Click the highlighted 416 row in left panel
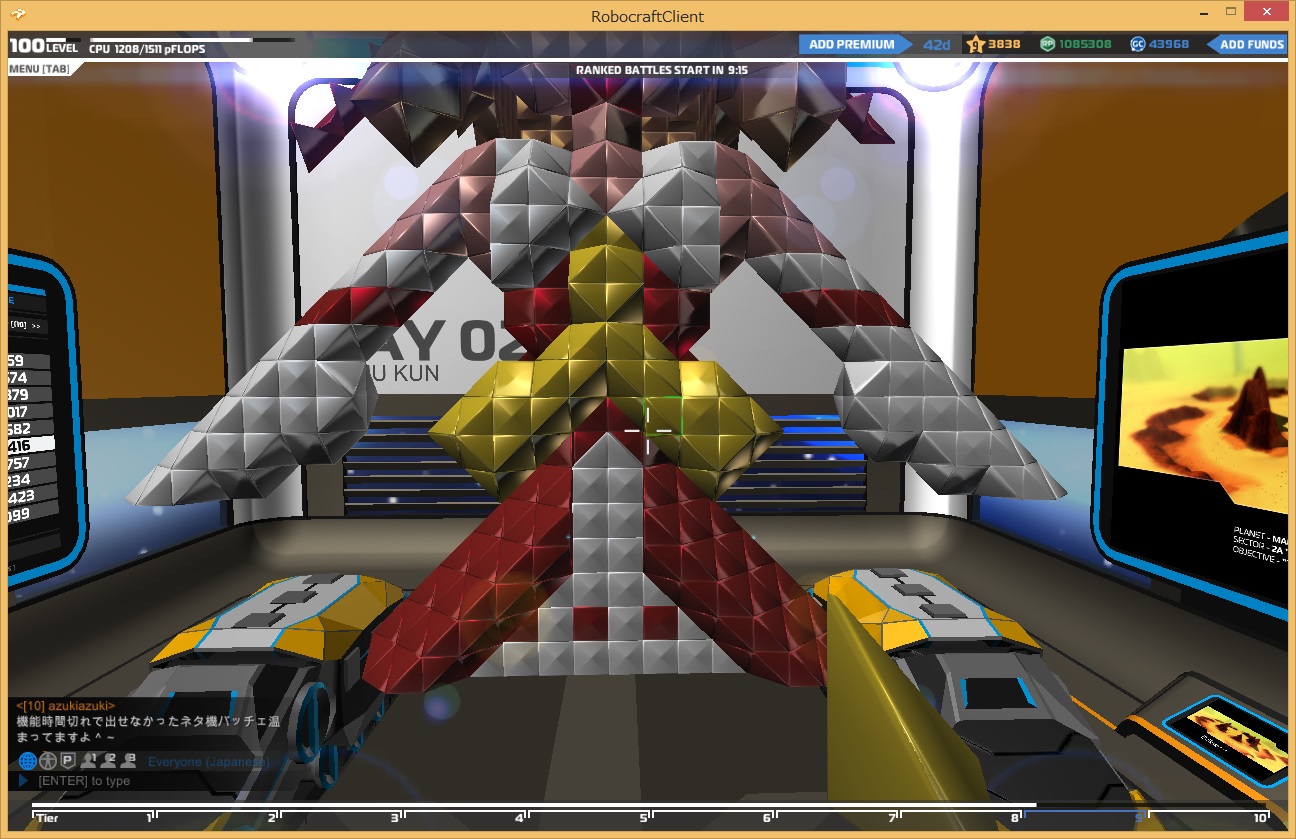 [31, 445]
